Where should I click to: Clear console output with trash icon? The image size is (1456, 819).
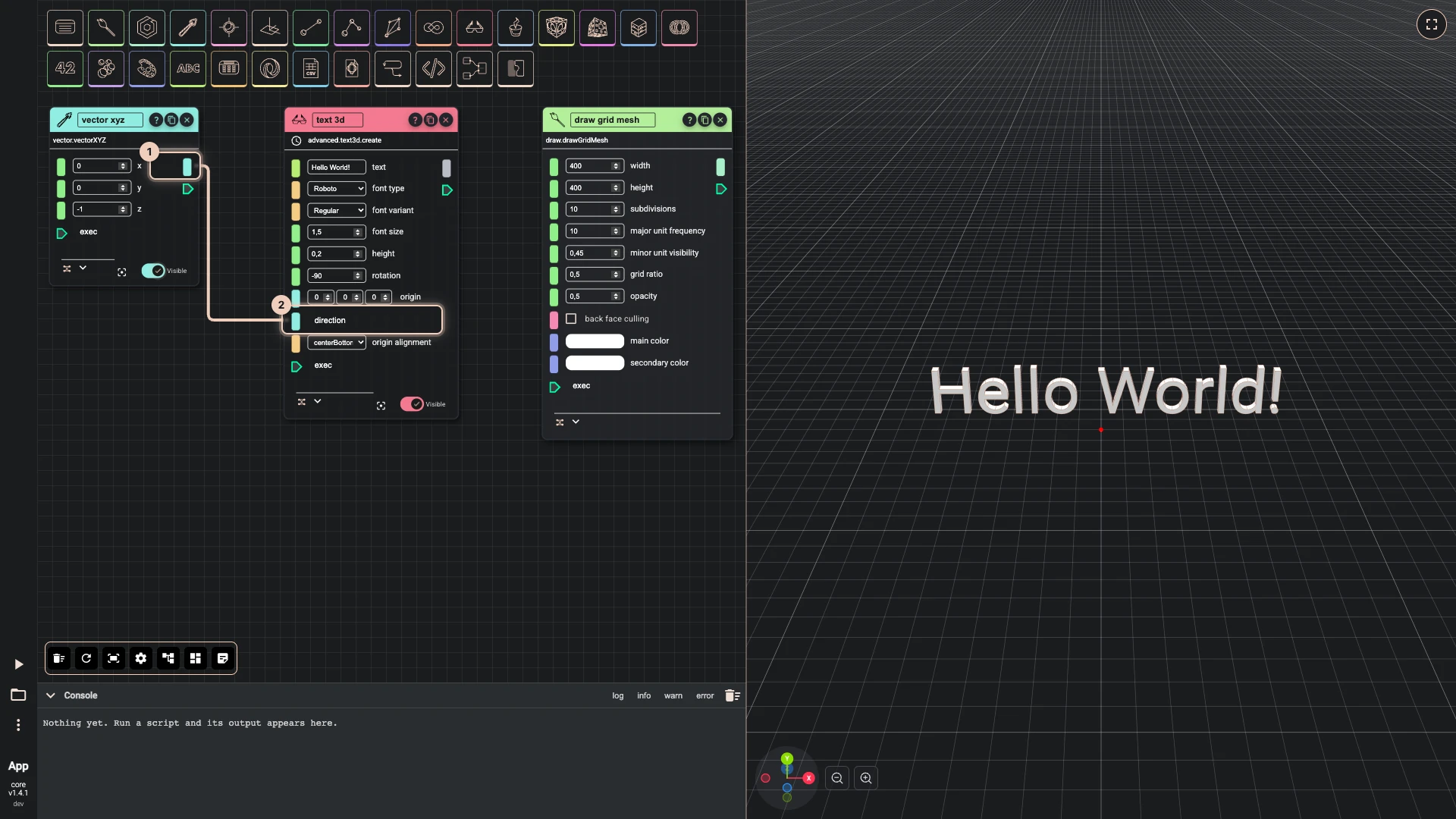(732, 695)
